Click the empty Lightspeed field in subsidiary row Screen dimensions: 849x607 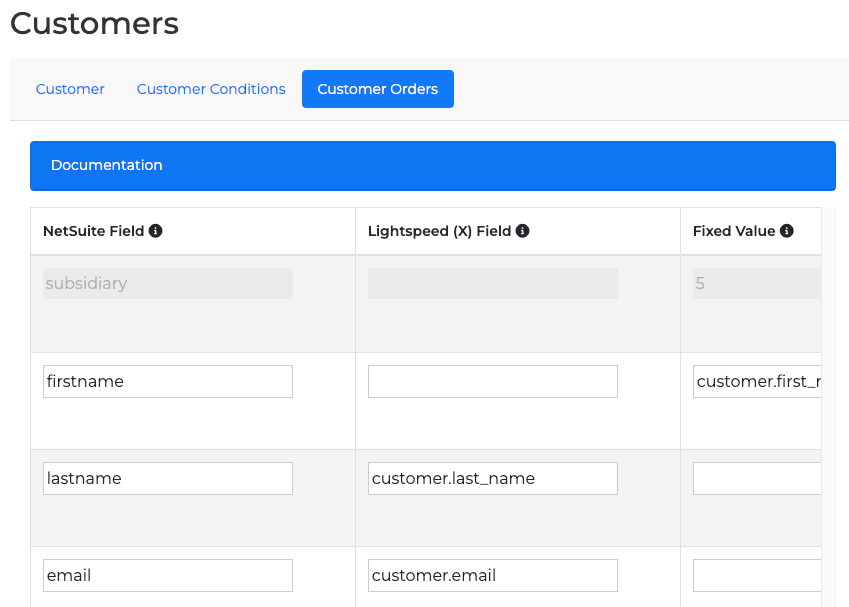[492, 283]
